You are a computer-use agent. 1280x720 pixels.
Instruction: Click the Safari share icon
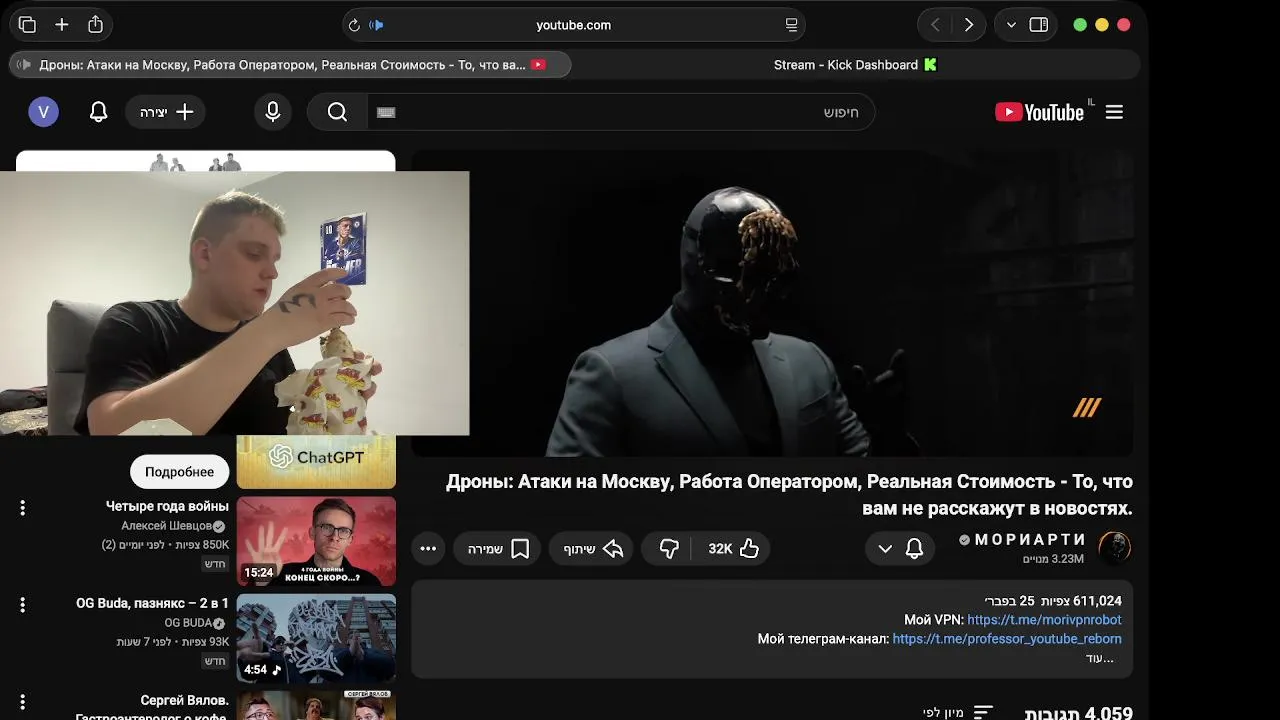pyautogui.click(x=95, y=25)
